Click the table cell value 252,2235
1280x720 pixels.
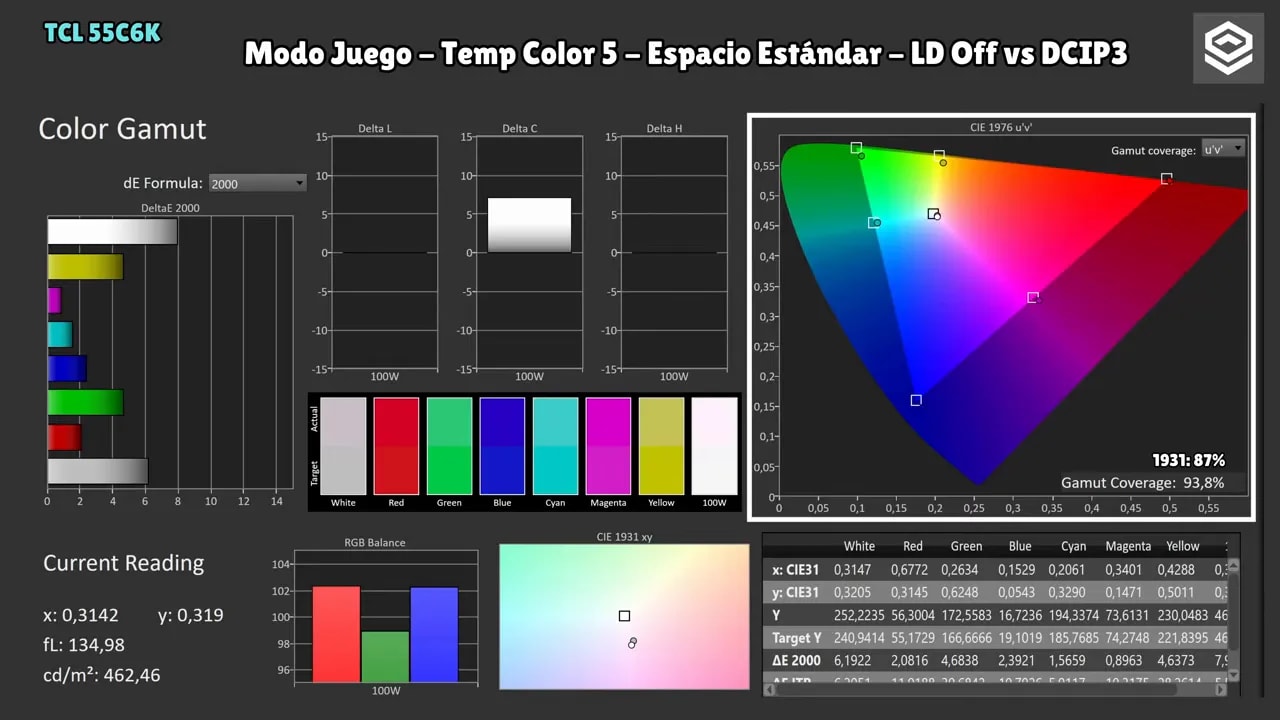click(x=859, y=616)
